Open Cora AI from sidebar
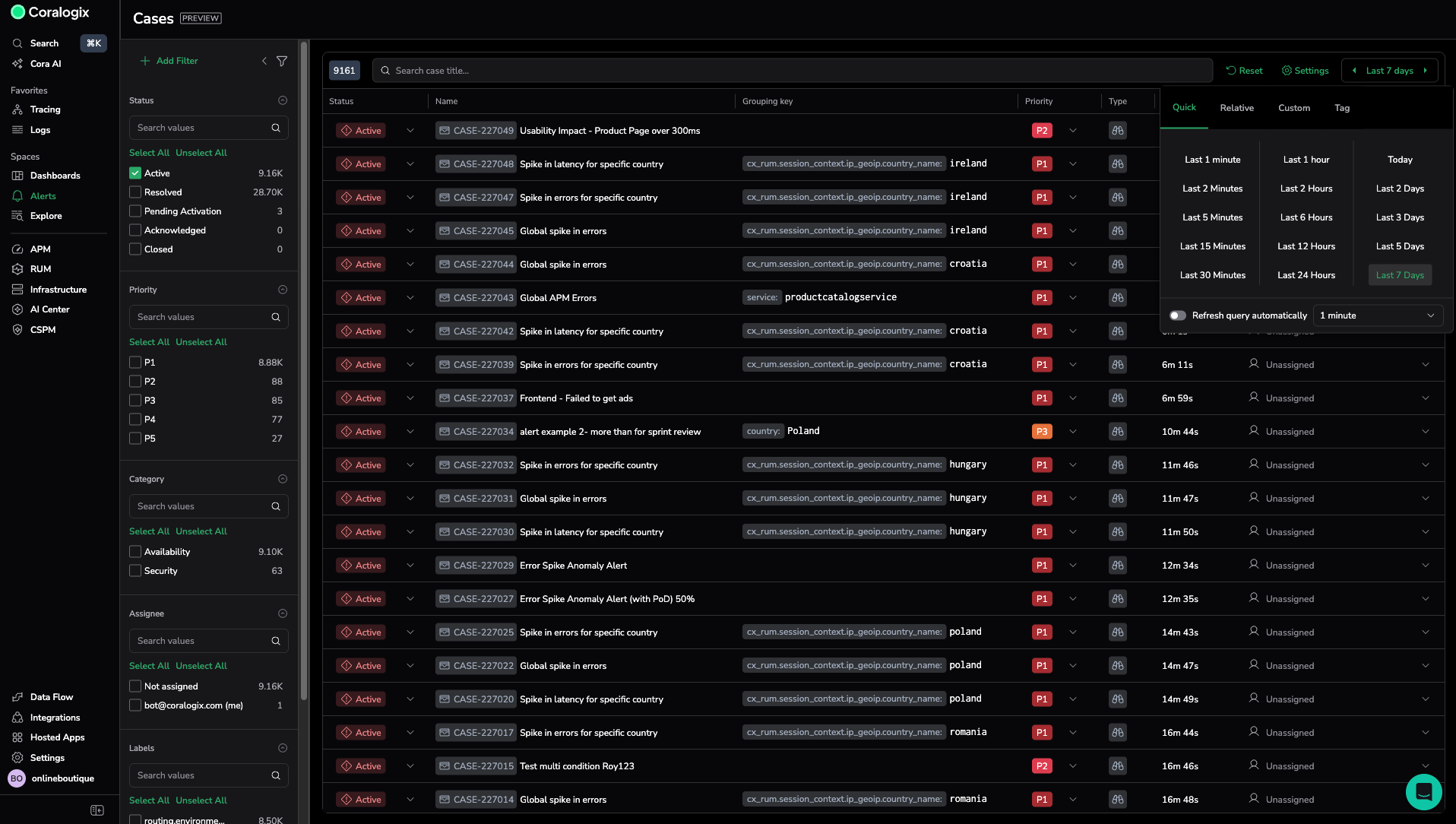The height and width of the screenshot is (824, 1456). click(x=46, y=64)
